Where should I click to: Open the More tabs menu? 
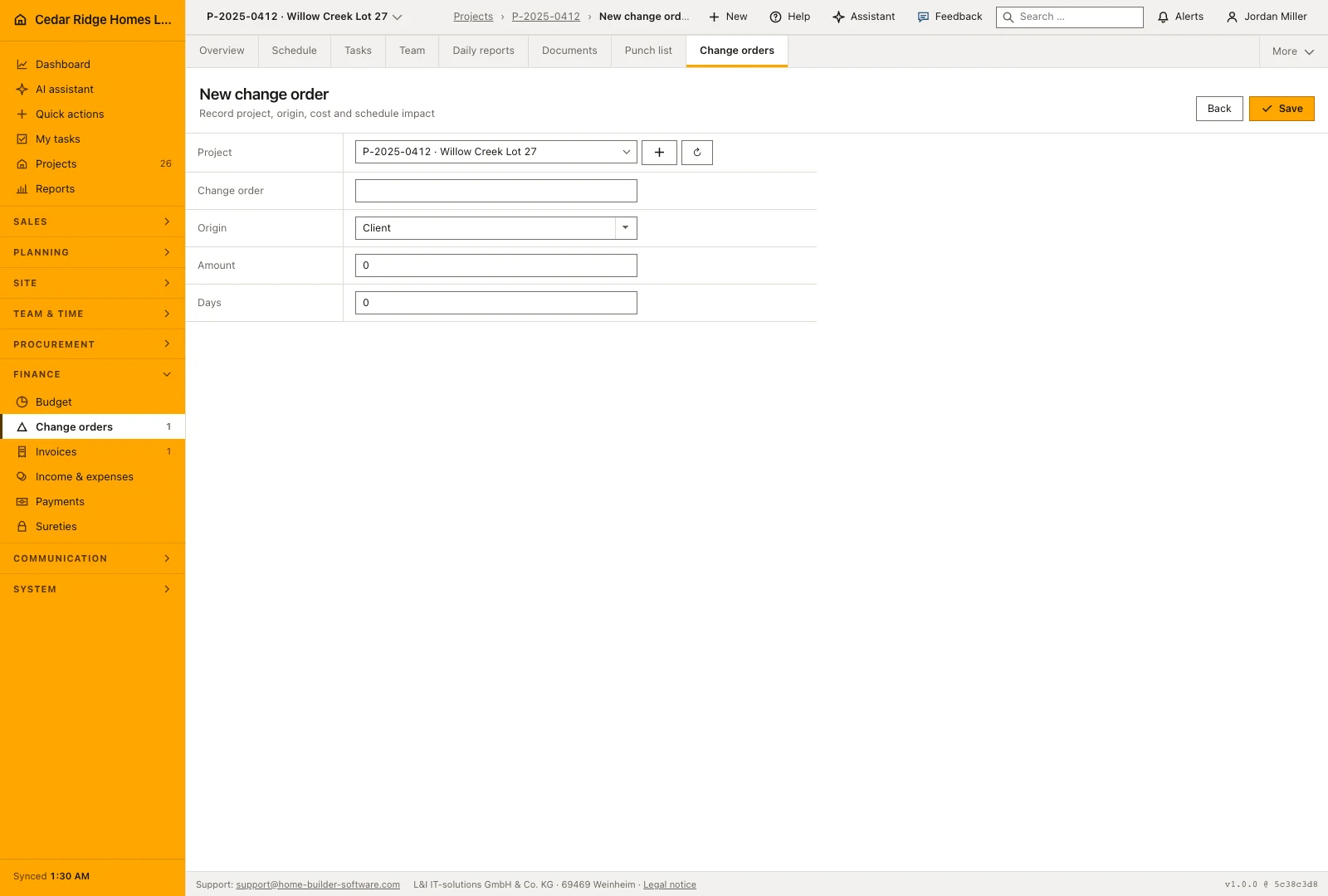(x=1292, y=51)
